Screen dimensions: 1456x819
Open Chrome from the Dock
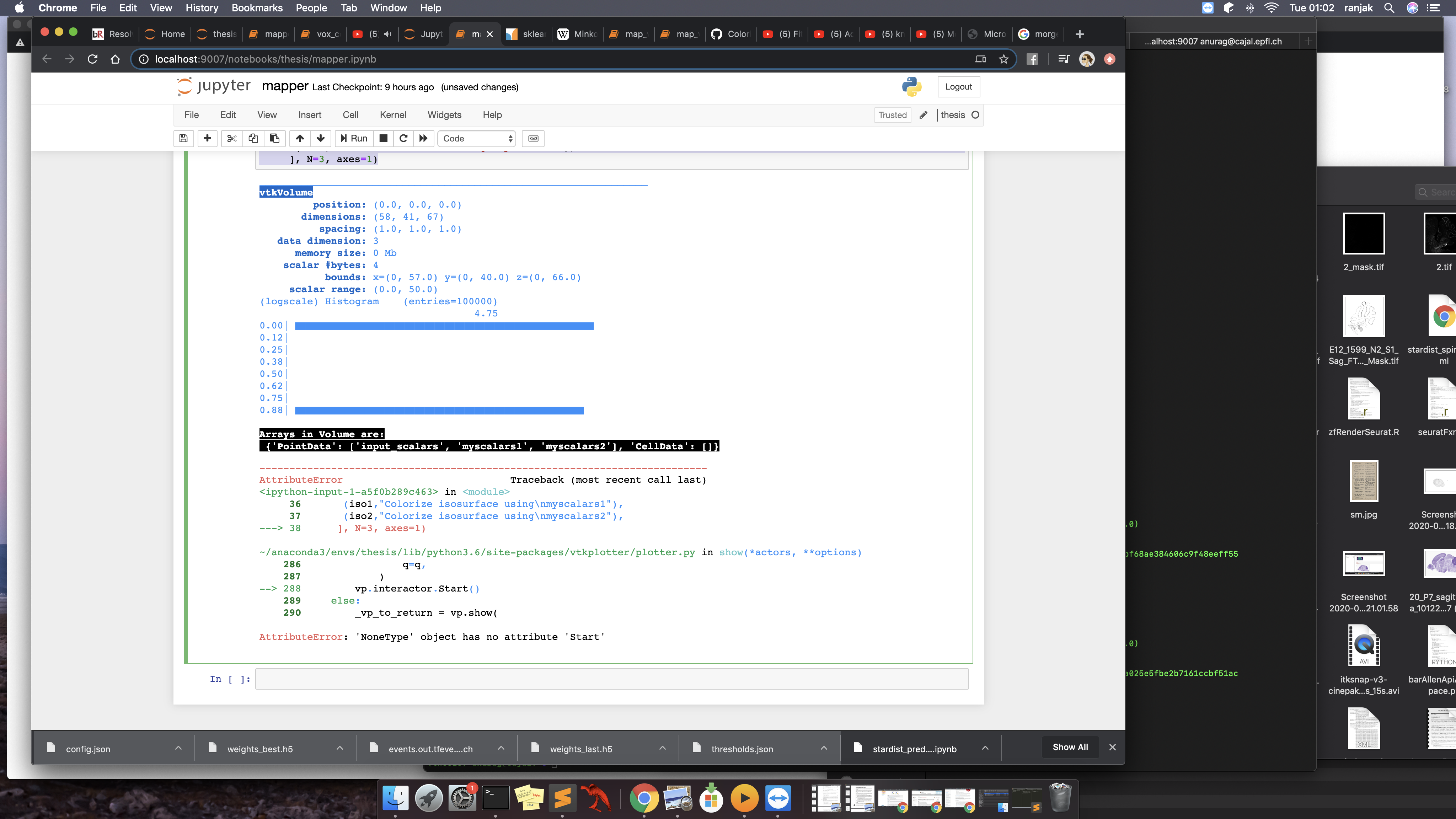(644, 798)
